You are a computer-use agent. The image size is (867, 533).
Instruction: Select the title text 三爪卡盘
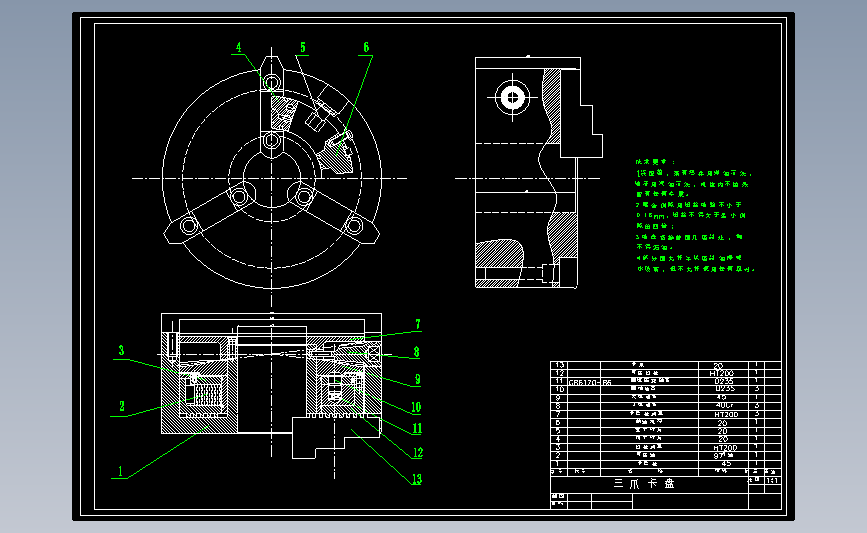(x=644, y=484)
